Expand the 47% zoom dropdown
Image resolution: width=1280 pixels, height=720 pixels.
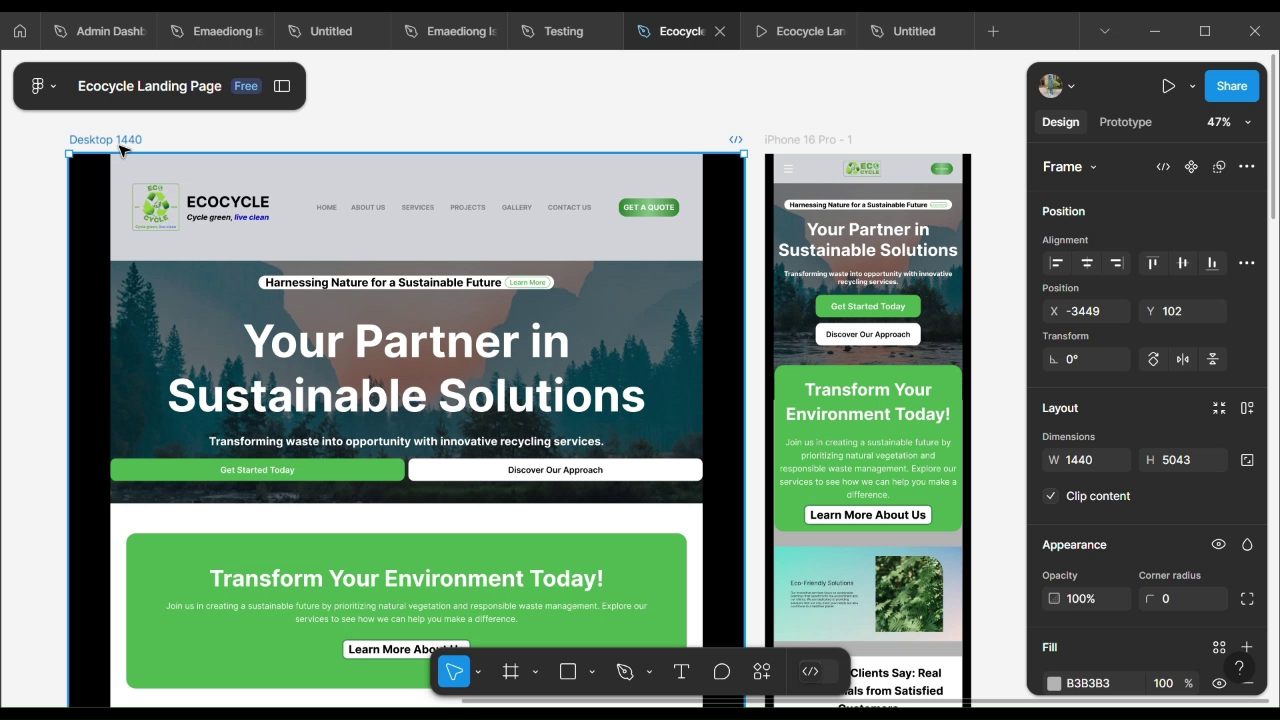coord(1247,122)
